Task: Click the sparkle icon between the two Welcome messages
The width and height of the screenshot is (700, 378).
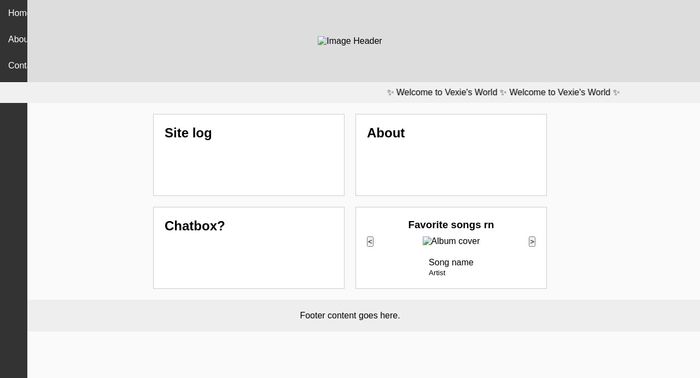Action: [503, 92]
